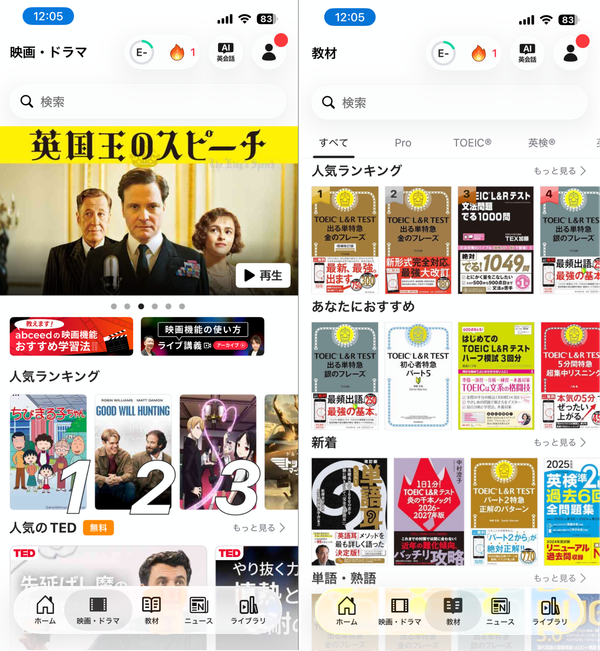
Task: Open the TED talk やり抜く力 card
Action: 257,598
